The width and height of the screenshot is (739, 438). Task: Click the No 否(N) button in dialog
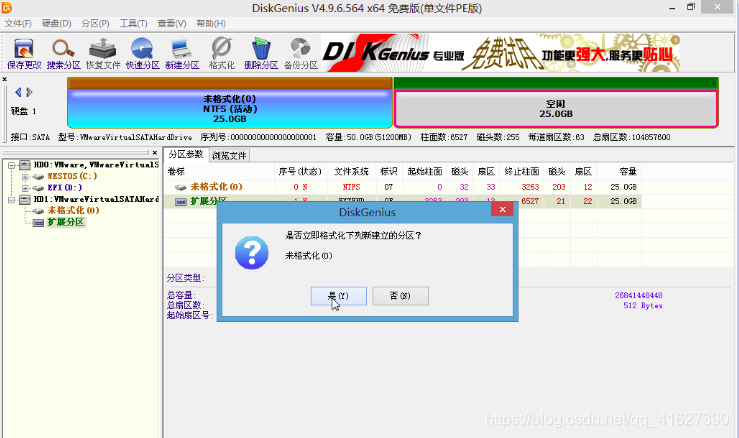tap(400, 296)
